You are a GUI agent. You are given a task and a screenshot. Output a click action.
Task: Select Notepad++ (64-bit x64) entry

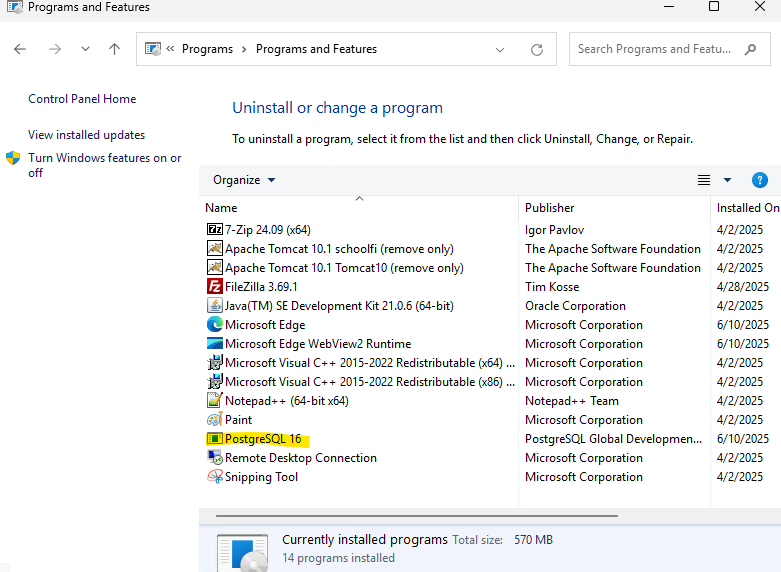click(x=287, y=401)
